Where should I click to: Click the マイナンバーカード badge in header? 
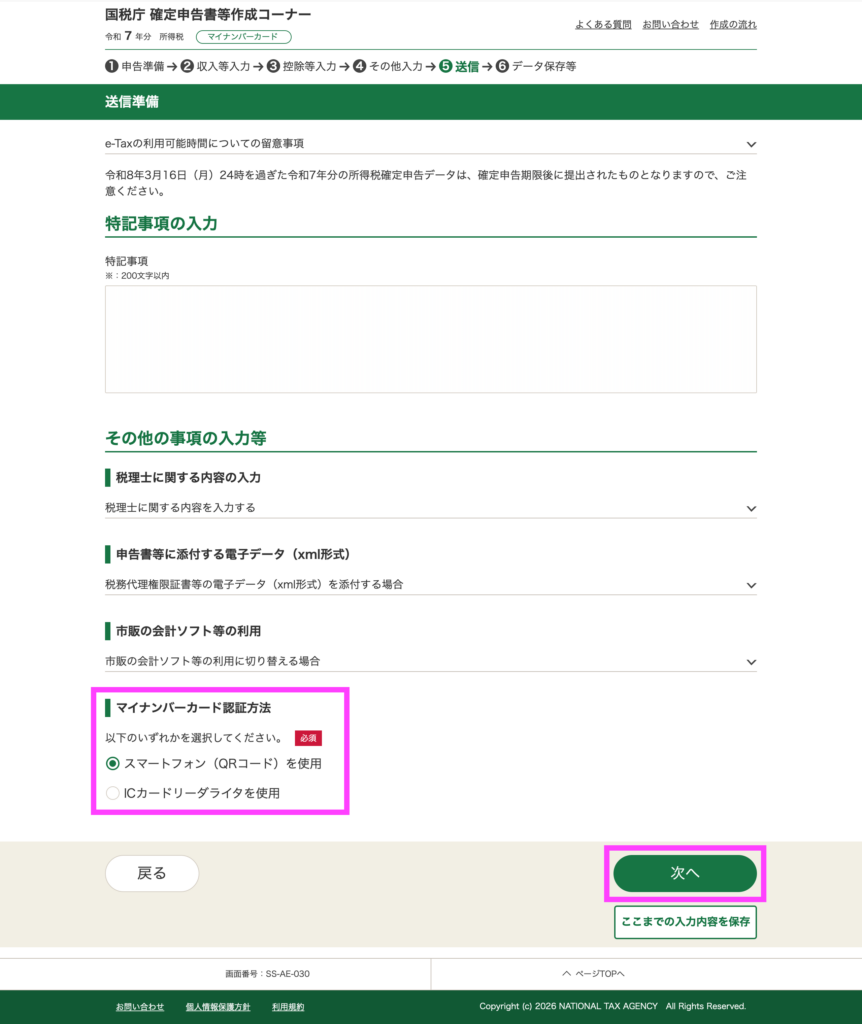243,37
